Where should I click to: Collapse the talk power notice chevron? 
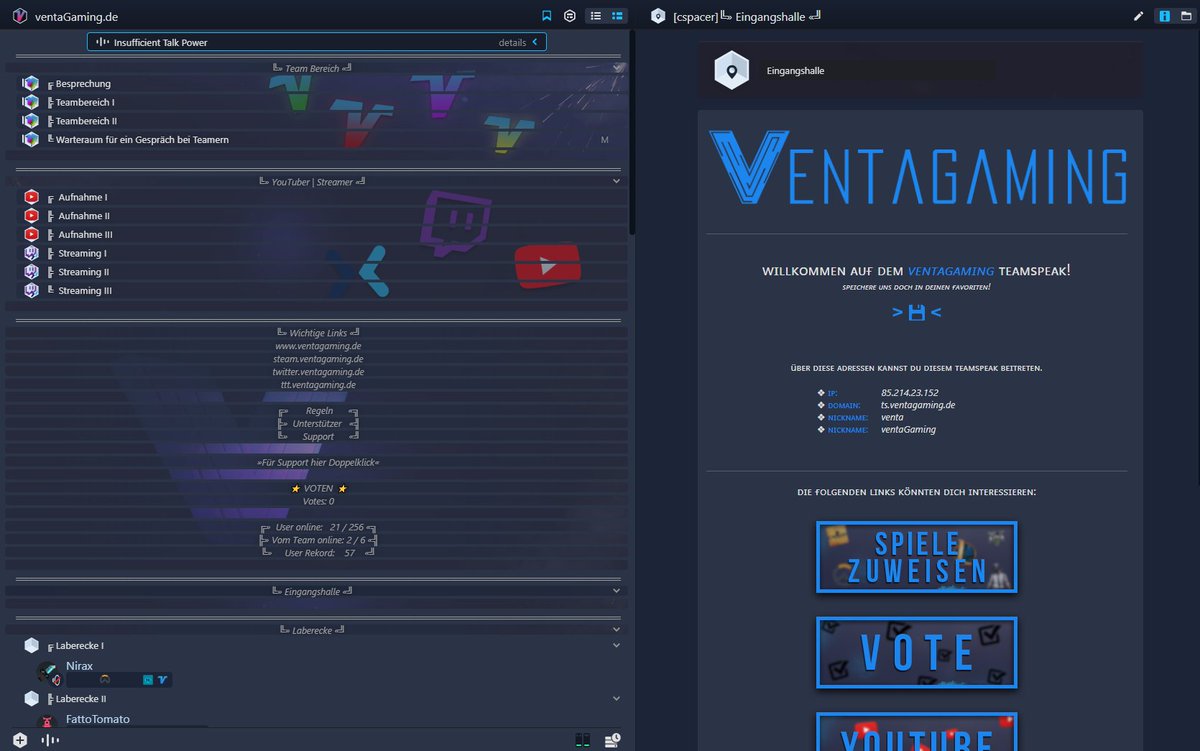[x=535, y=42]
